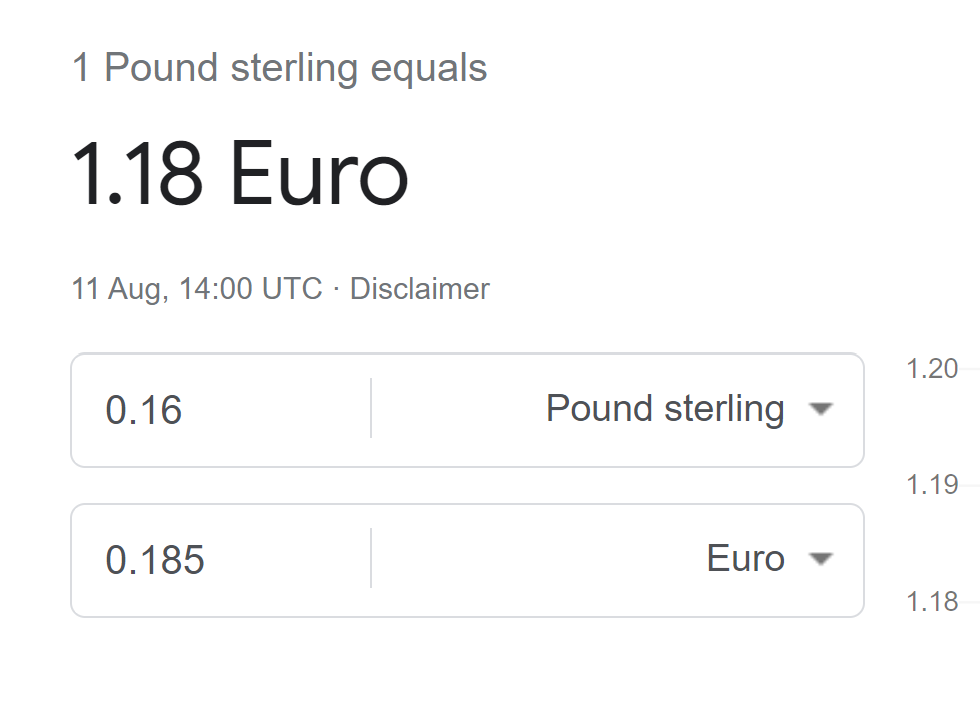Click the word Euro in large result

point(318,175)
